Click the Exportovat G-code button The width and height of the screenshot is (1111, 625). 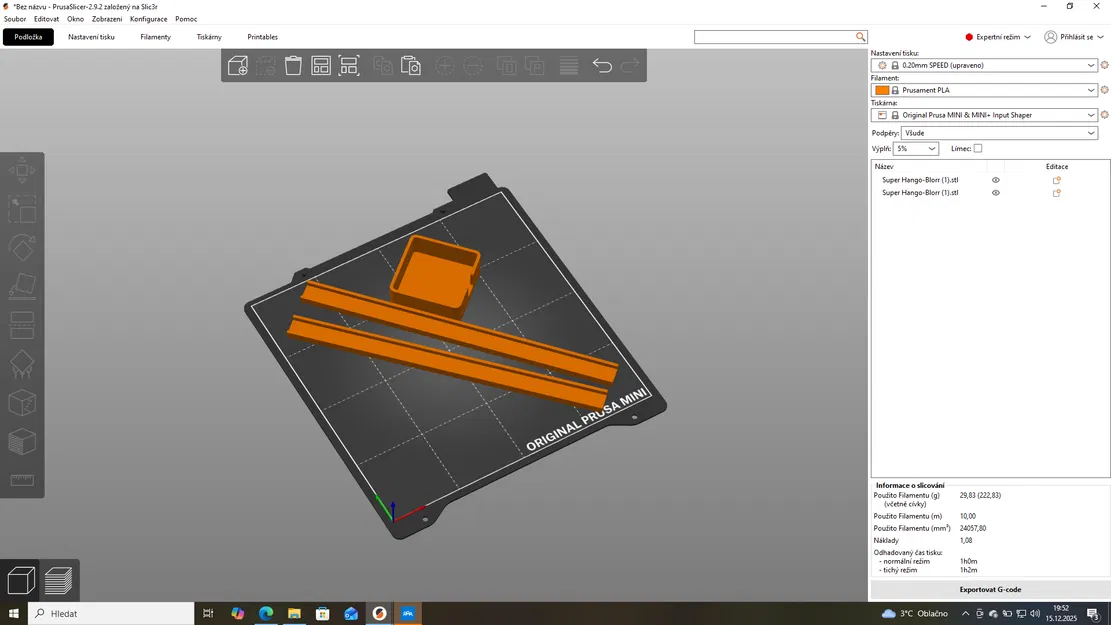988,589
